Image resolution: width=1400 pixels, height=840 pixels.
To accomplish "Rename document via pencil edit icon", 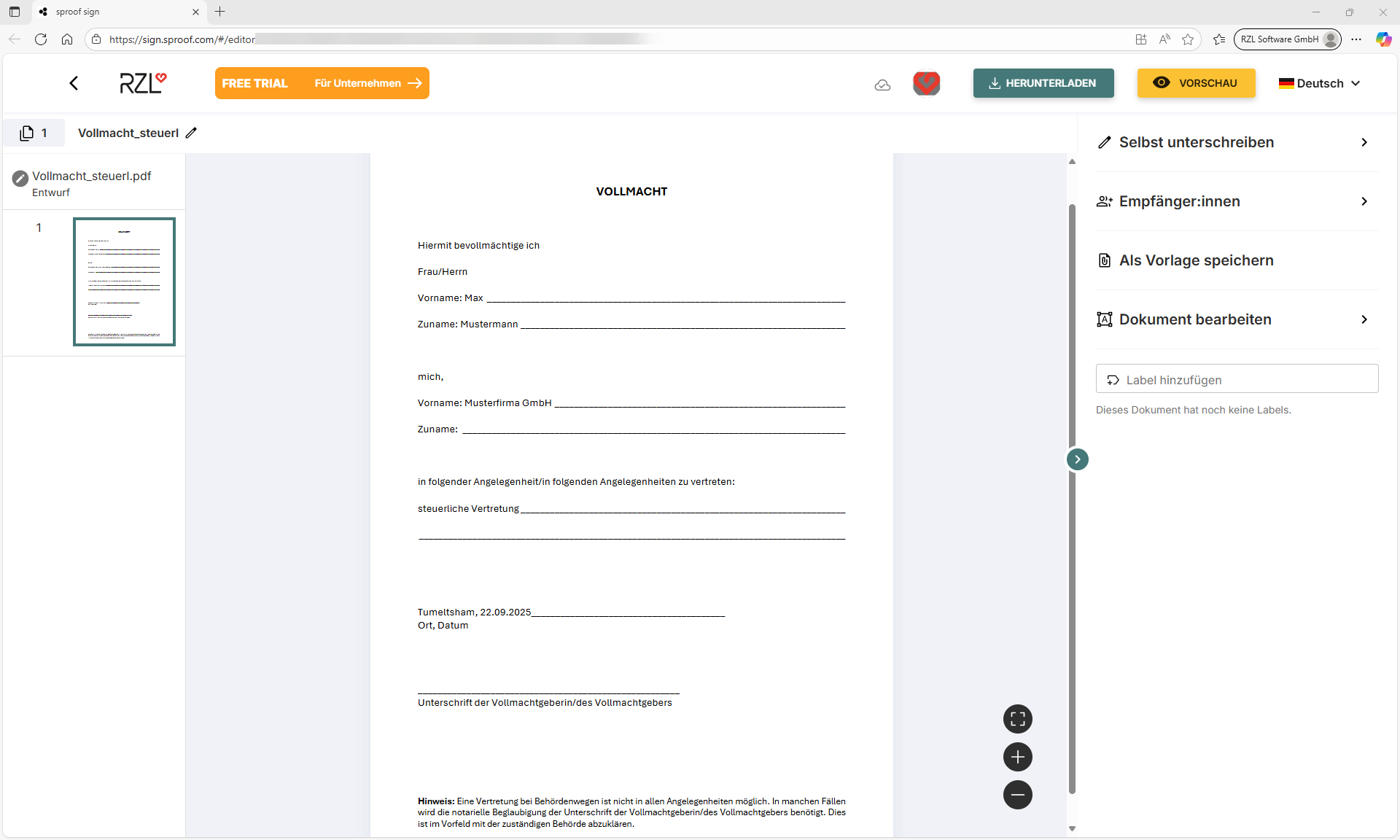I will [x=192, y=133].
